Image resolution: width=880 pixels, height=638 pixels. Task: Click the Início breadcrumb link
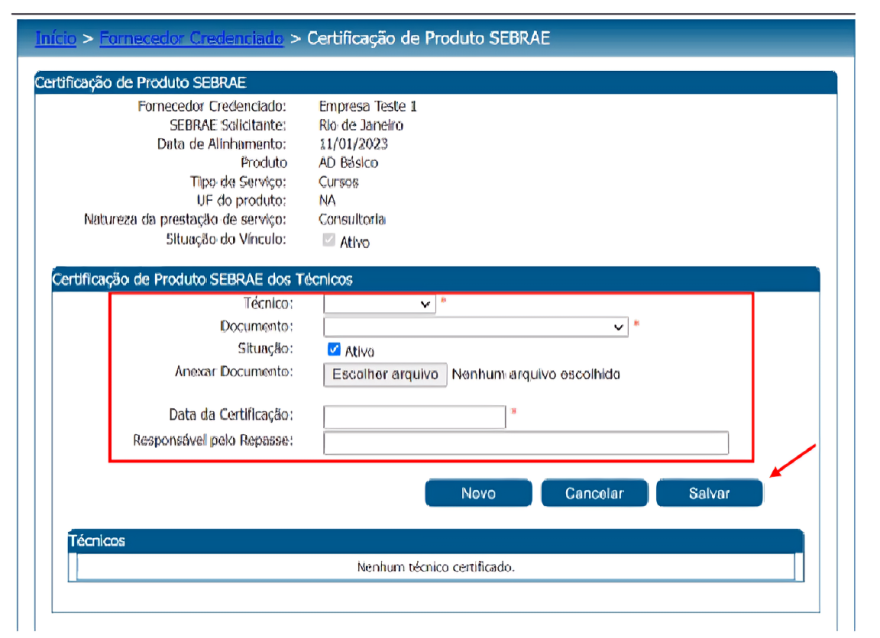pos(55,39)
